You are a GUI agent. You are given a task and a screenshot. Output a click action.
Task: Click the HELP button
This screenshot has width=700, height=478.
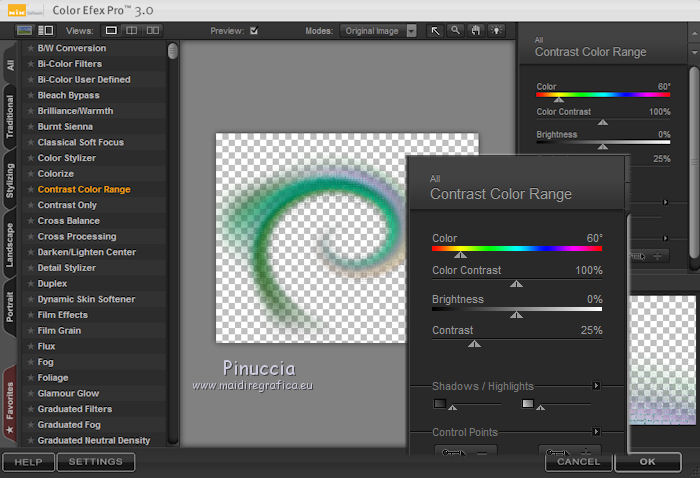pos(29,462)
